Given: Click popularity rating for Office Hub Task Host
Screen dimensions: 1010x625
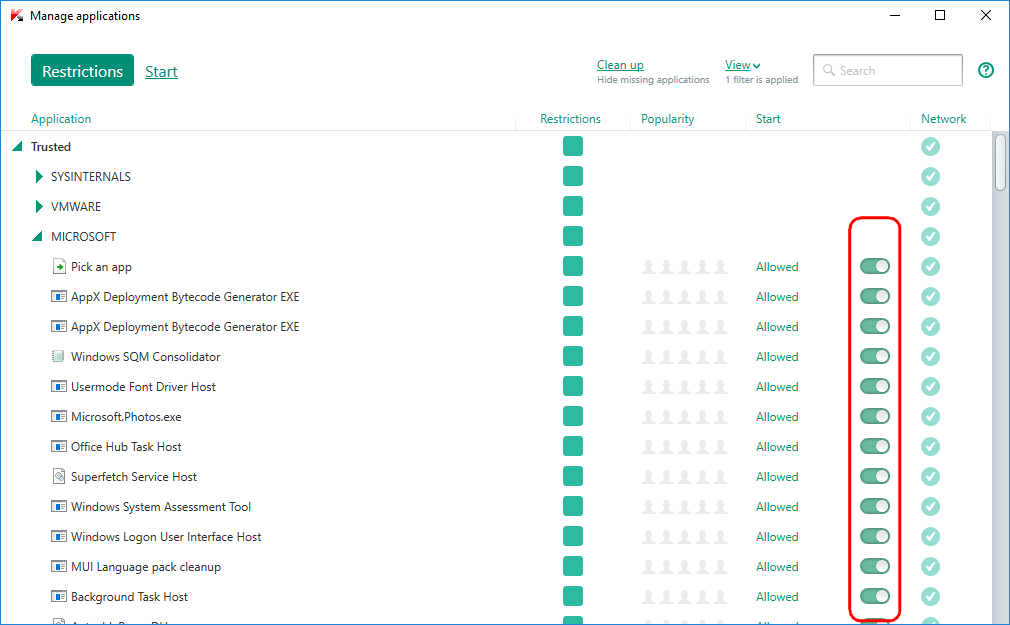Looking at the screenshot, I should point(684,447).
